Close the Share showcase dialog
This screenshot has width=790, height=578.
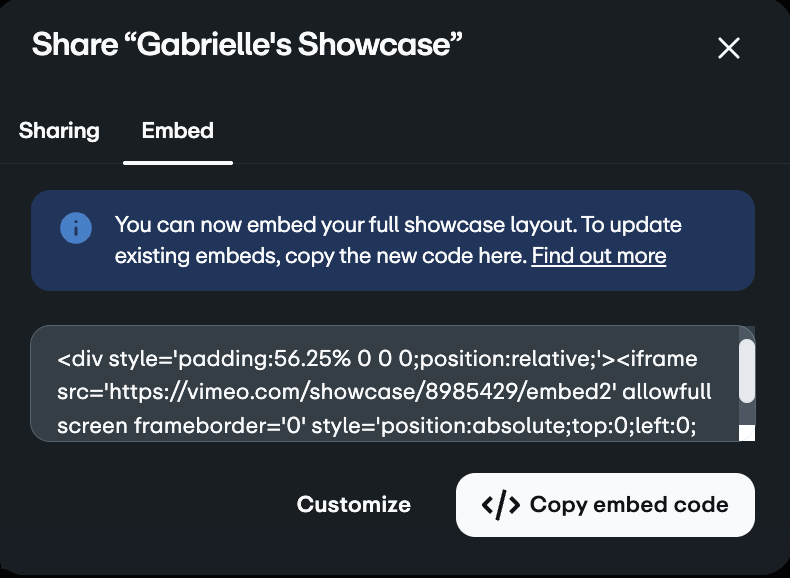(x=728, y=48)
